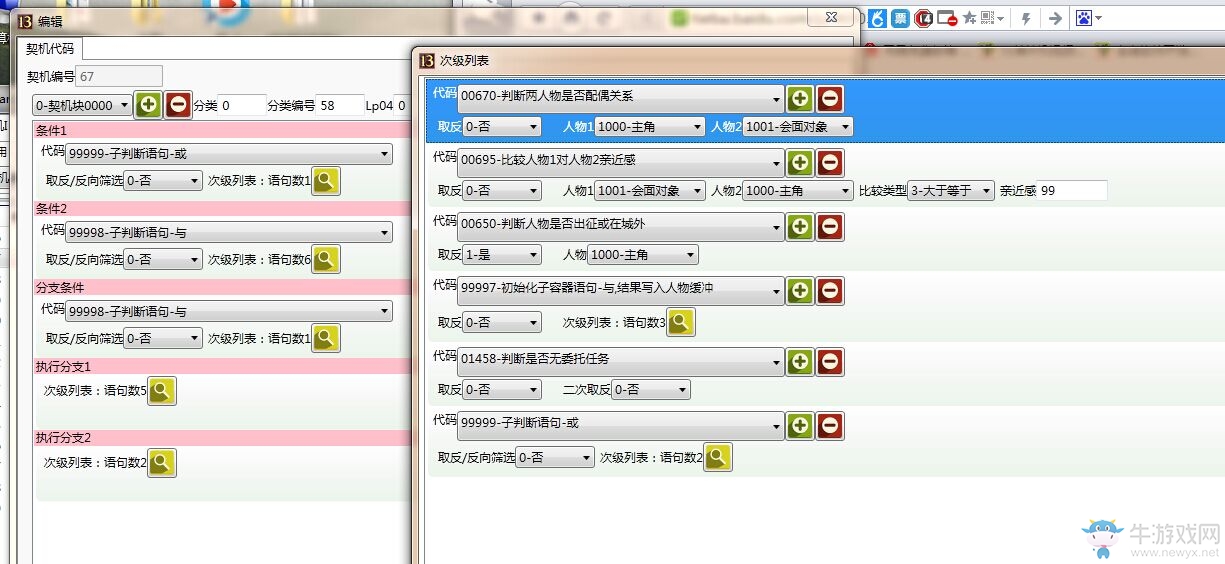Screen dimensions: 1225x564
Task: Add statement after 00695 row
Action: pyautogui.click(x=800, y=162)
